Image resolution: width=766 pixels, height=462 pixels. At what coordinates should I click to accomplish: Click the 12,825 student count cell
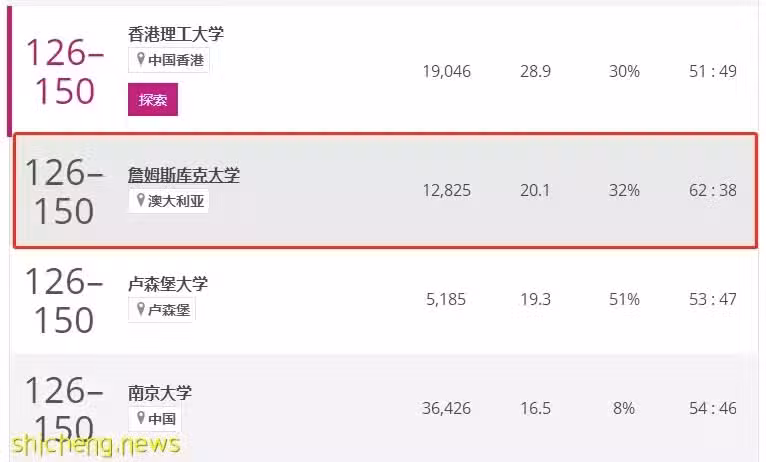coord(447,190)
